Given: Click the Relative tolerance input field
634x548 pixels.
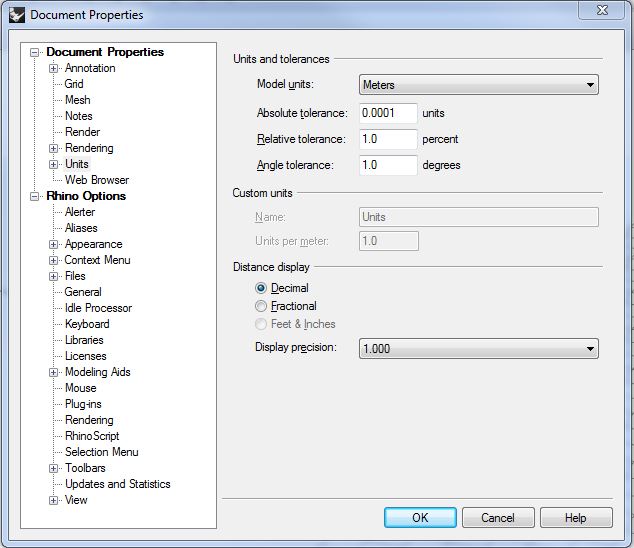Looking at the screenshot, I should coord(388,139).
